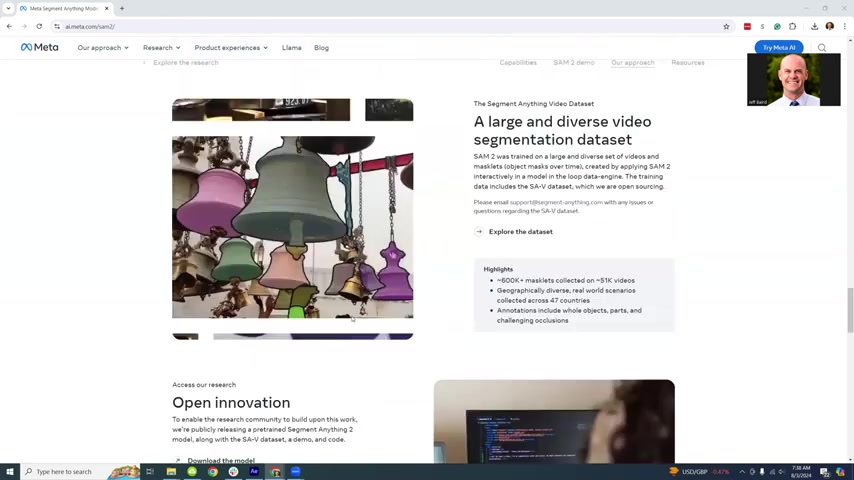Click the gray S extension icon
Viewport: 854px width, 480px height.
[762, 26]
